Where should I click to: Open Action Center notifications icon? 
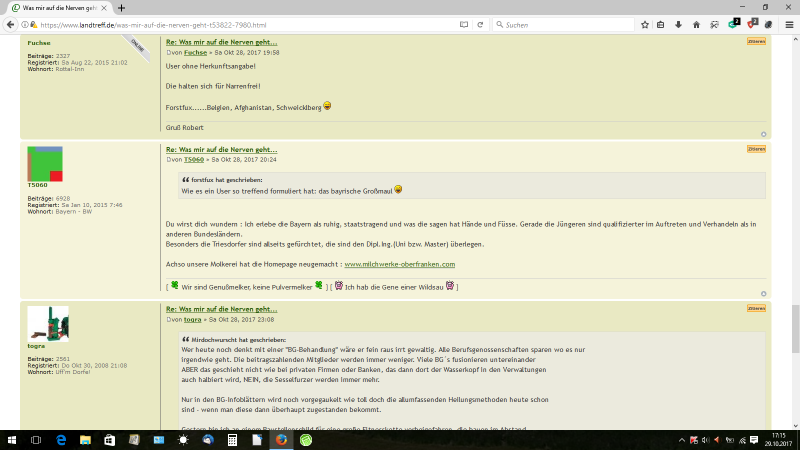754,440
